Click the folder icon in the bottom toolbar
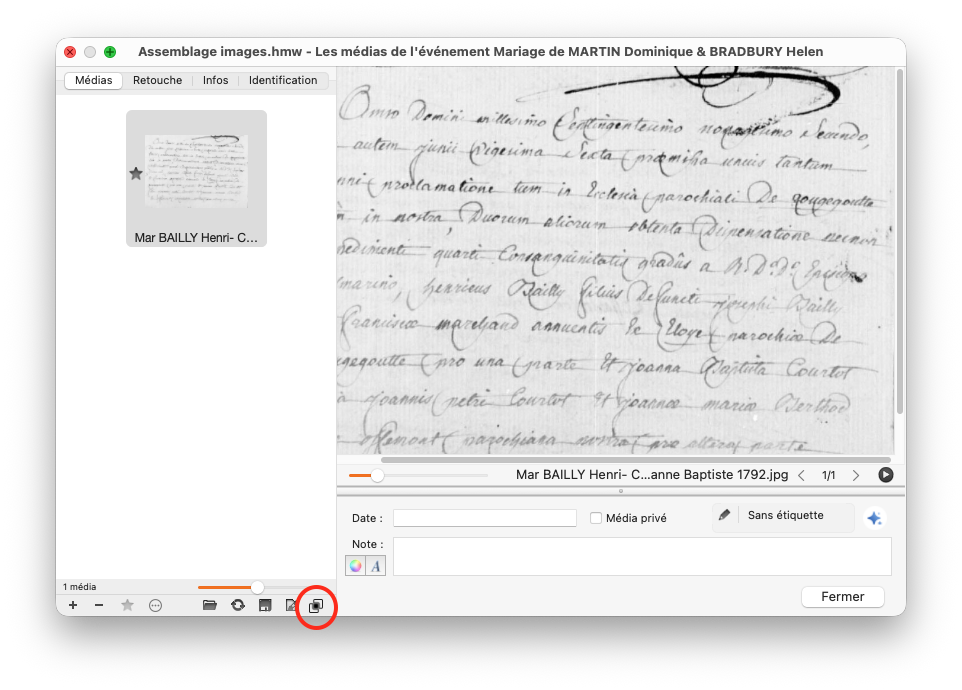The height and width of the screenshot is (690, 962). 210,605
